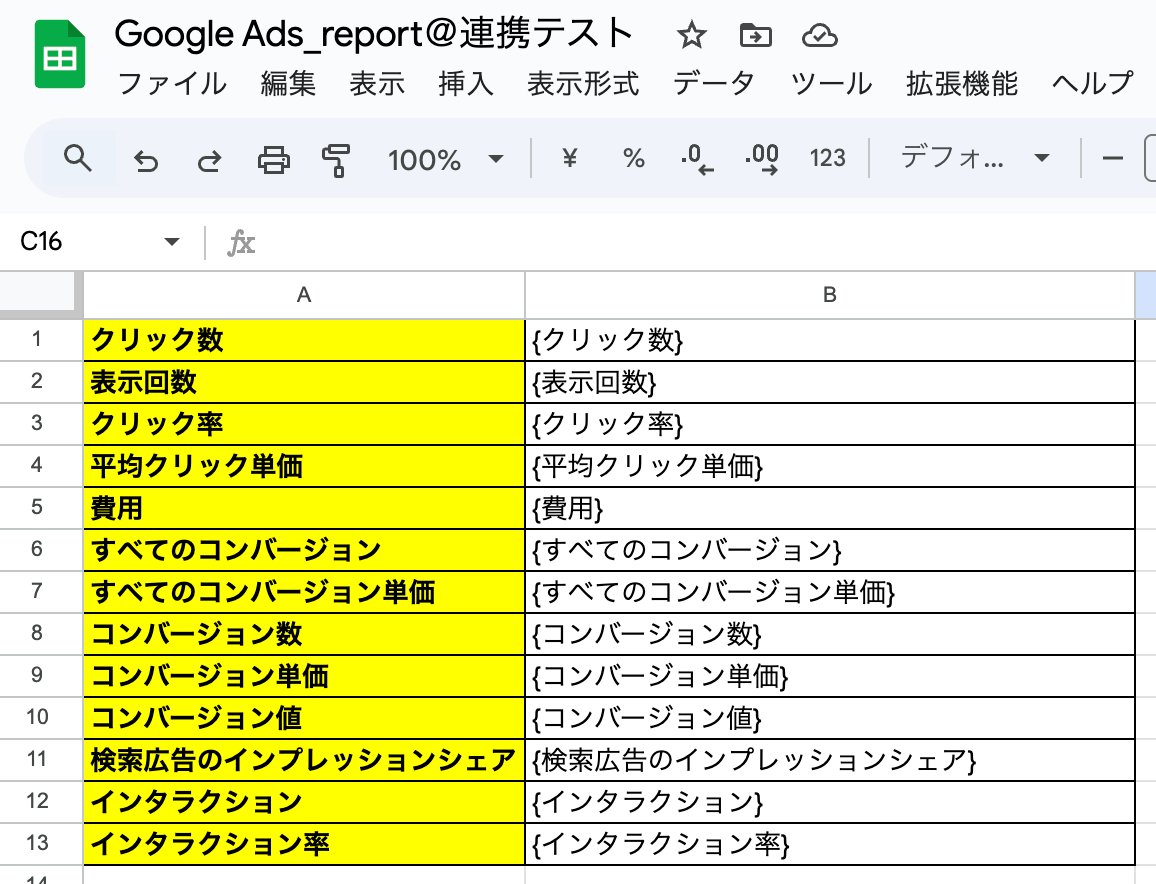Select row 7 header
1156x884 pixels.
tap(37, 591)
